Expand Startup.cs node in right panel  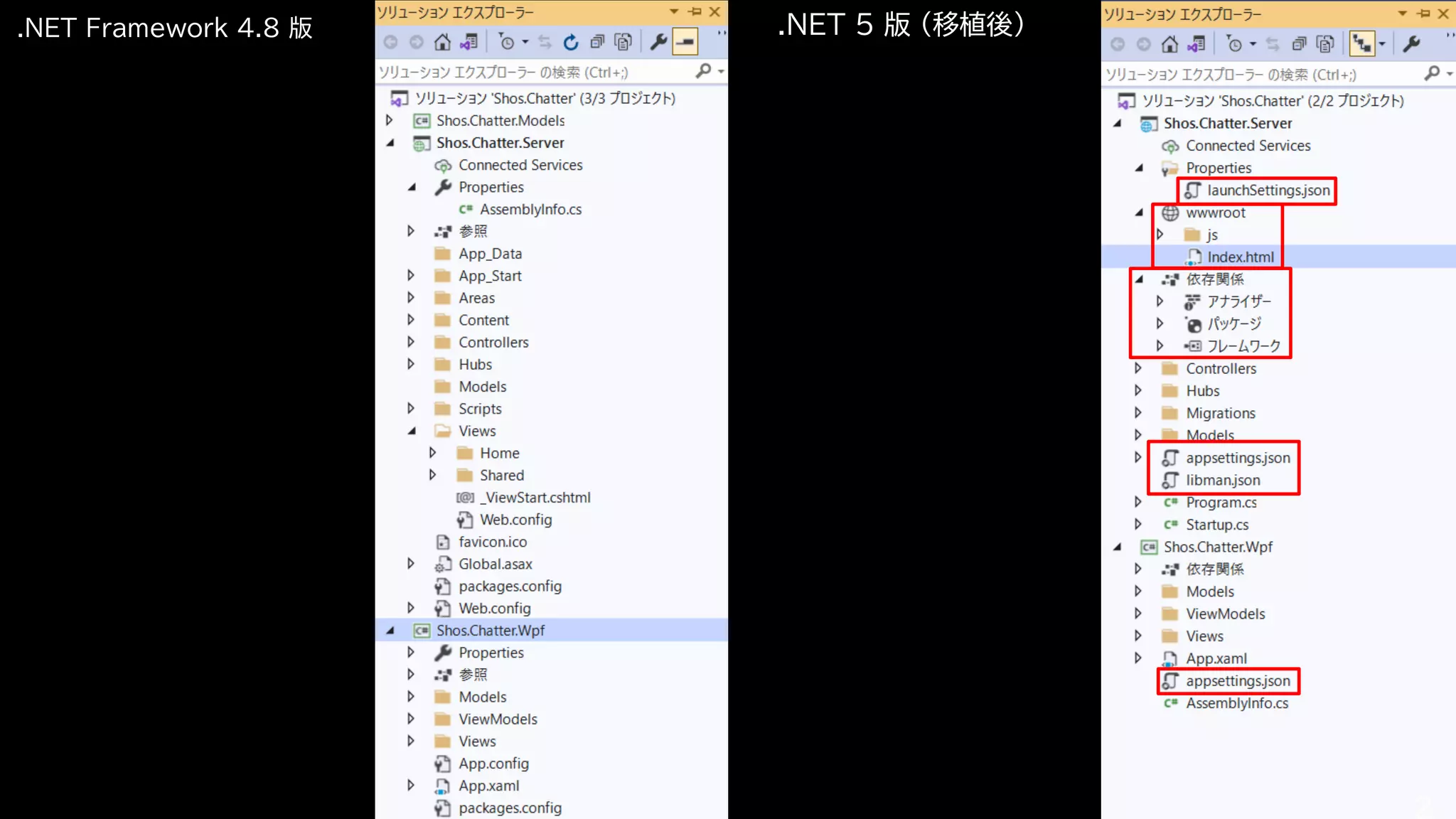(x=1138, y=524)
